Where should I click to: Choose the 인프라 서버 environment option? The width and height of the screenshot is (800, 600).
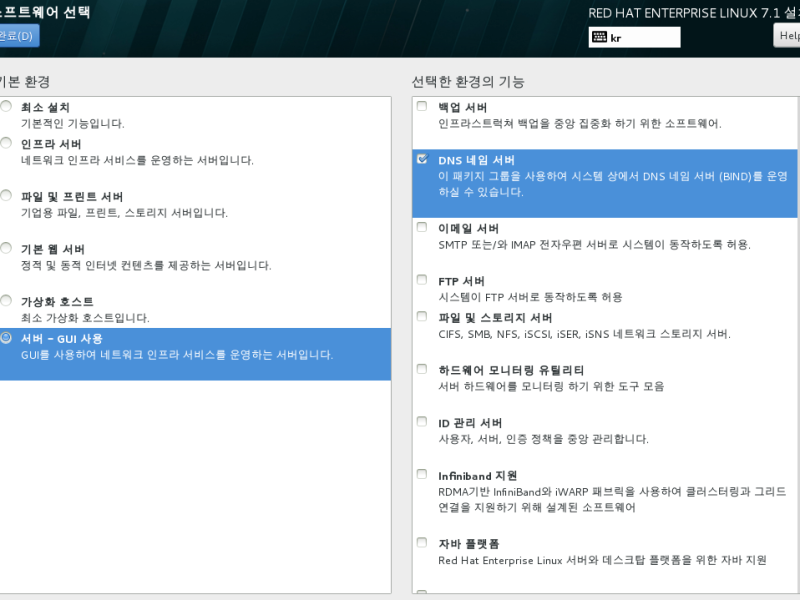[x=6, y=143]
